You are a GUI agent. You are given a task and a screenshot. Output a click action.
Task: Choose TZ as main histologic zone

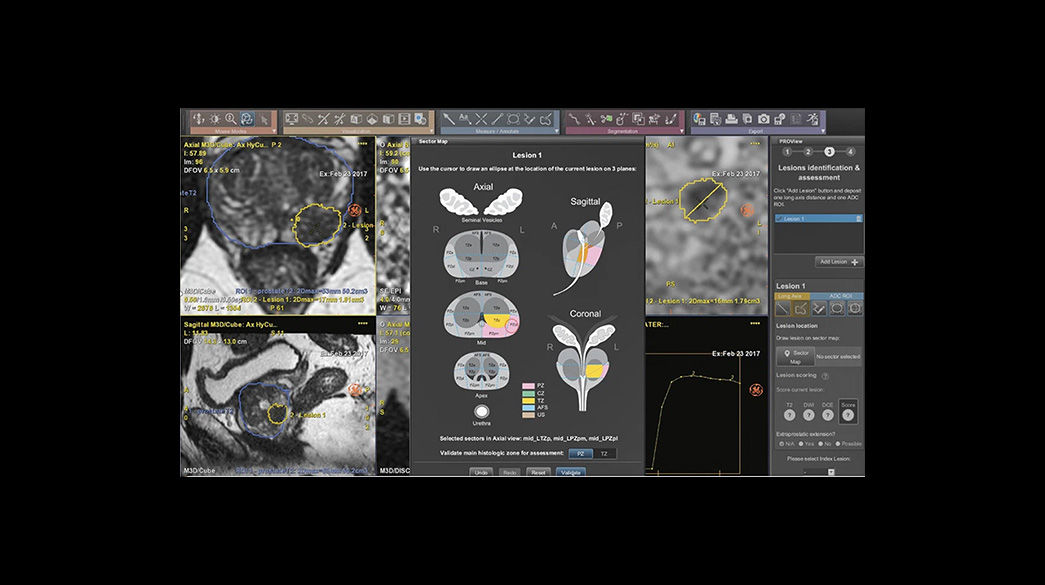(x=603, y=454)
